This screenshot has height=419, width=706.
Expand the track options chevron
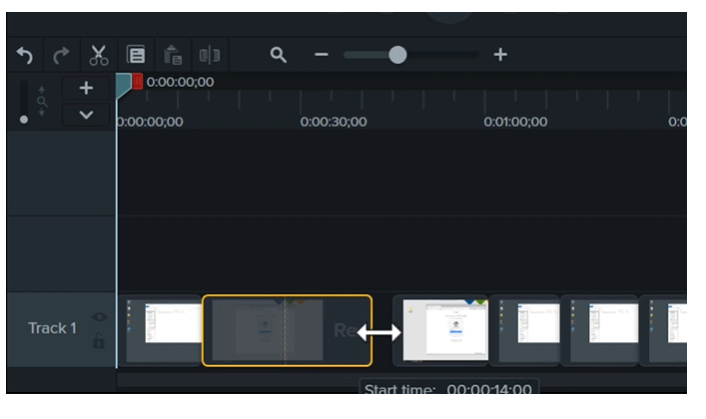(x=86, y=115)
